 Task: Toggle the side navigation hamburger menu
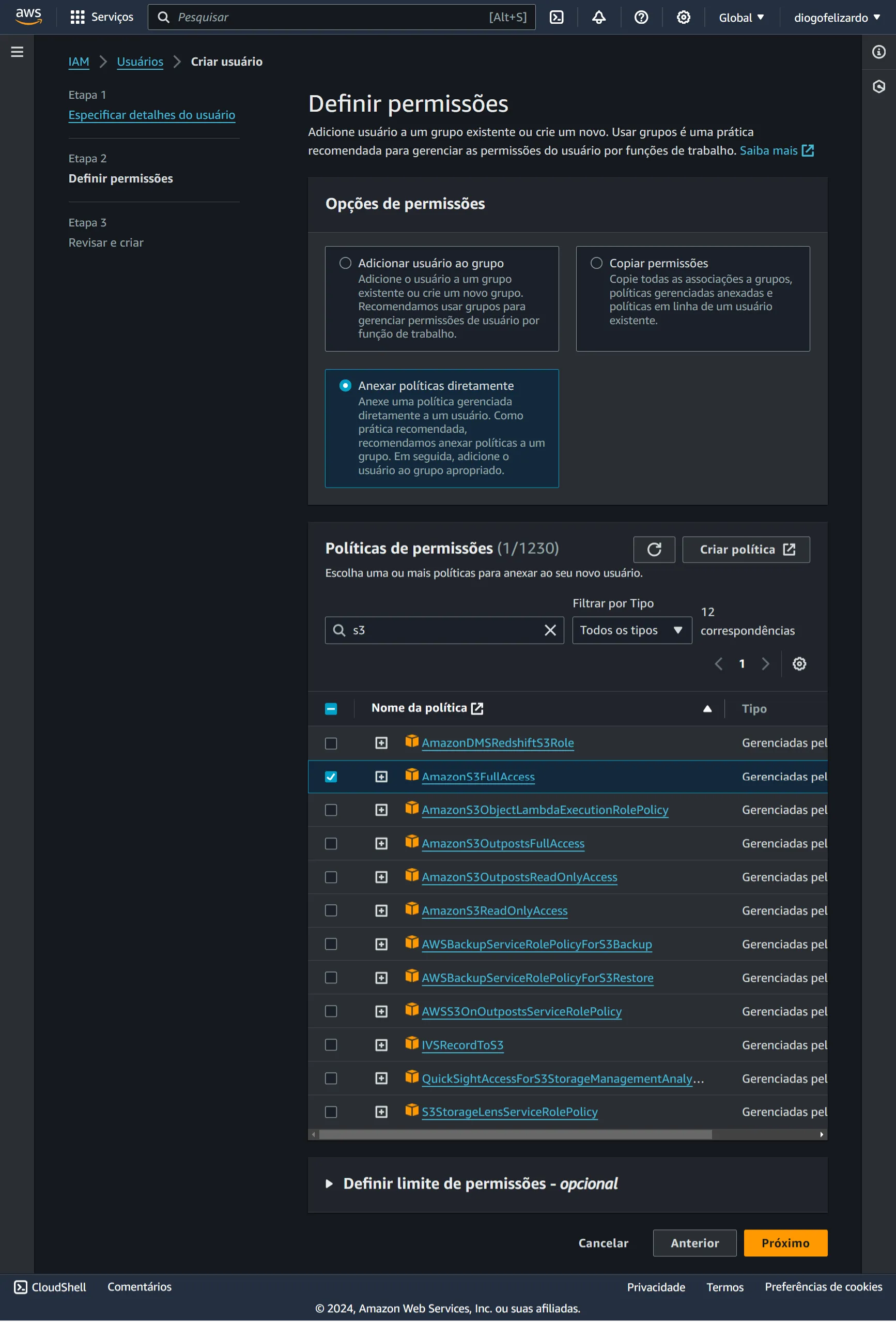point(17,52)
